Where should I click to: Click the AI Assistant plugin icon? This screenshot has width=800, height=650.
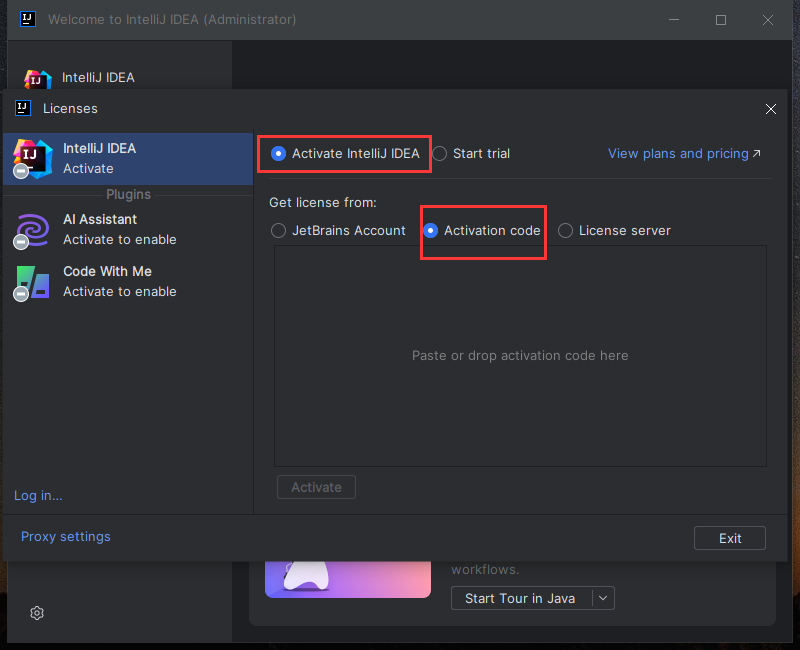pyautogui.click(x=31, y=229)
